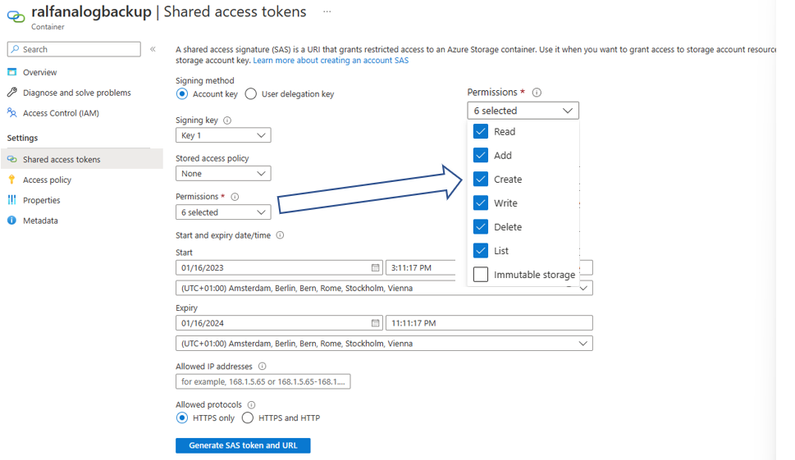
Task: Click the info icon beside Allowed IP addresses
Action: tap(262, 367)
